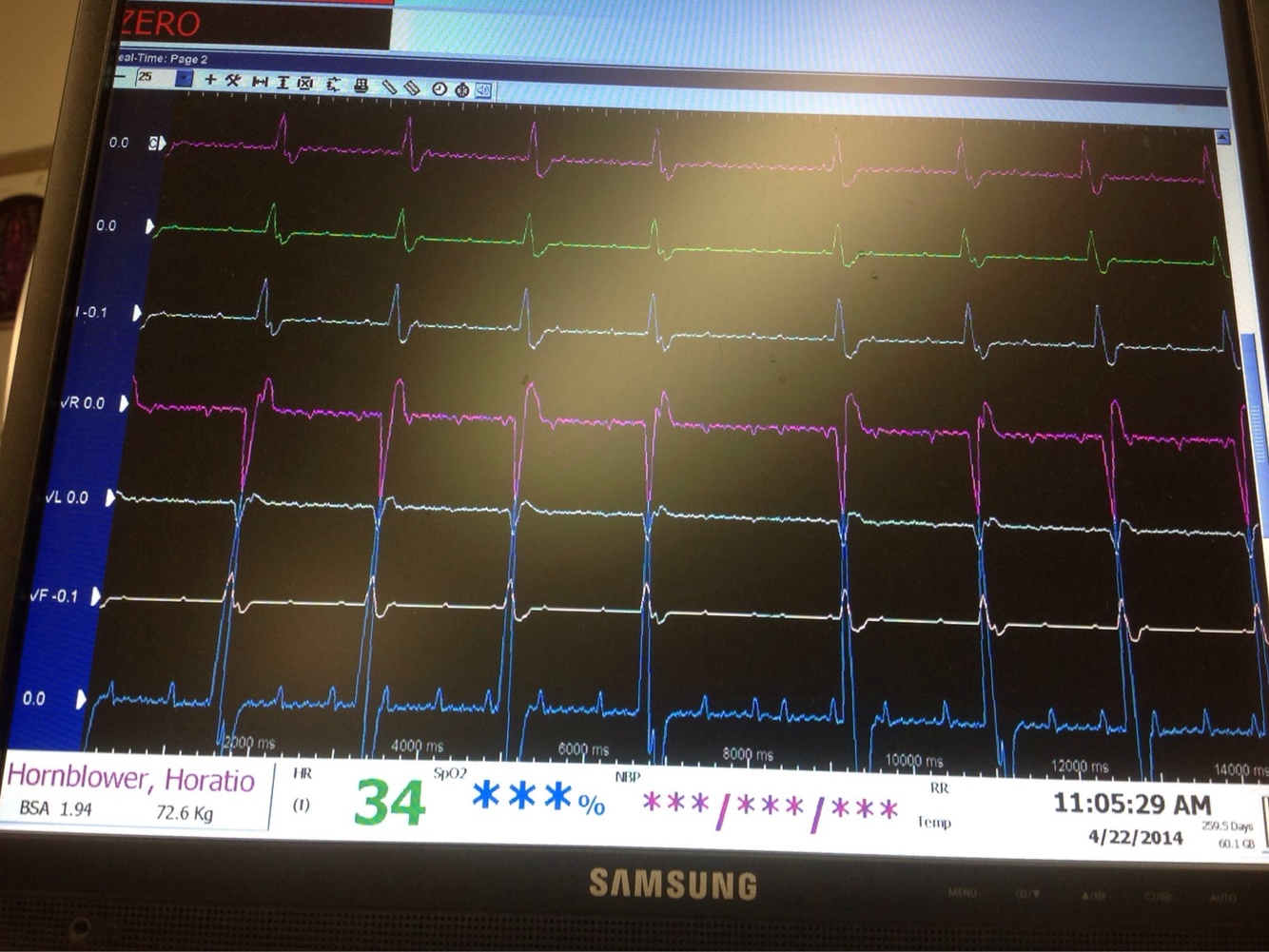Click the heart rate value 34

click(389, 803)
